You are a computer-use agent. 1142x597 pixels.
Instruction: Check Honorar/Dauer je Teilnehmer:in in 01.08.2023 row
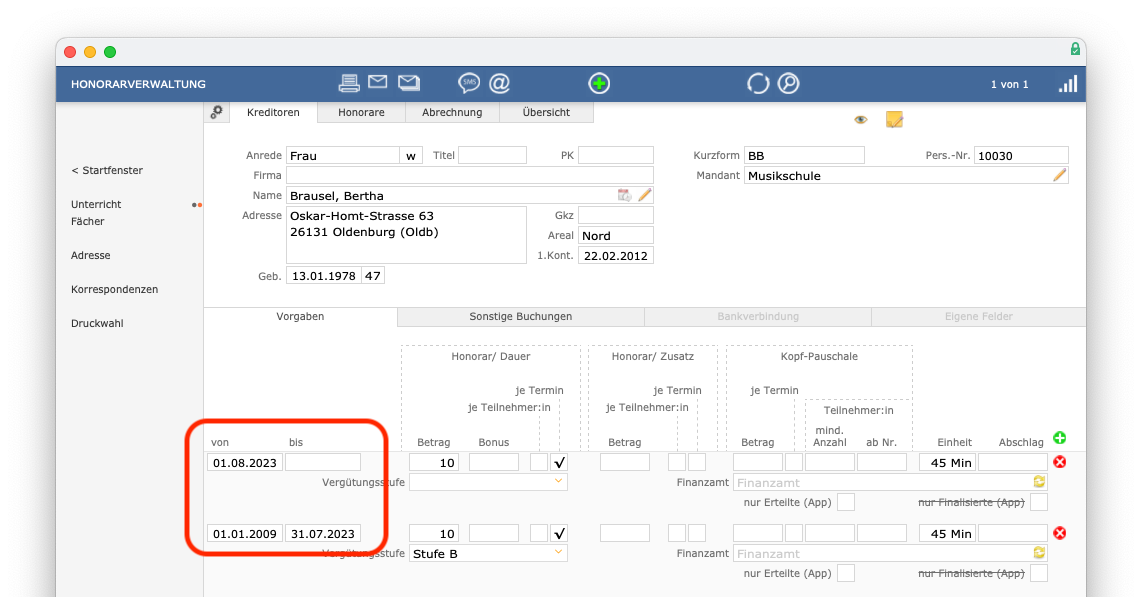(x=539, y=462)
